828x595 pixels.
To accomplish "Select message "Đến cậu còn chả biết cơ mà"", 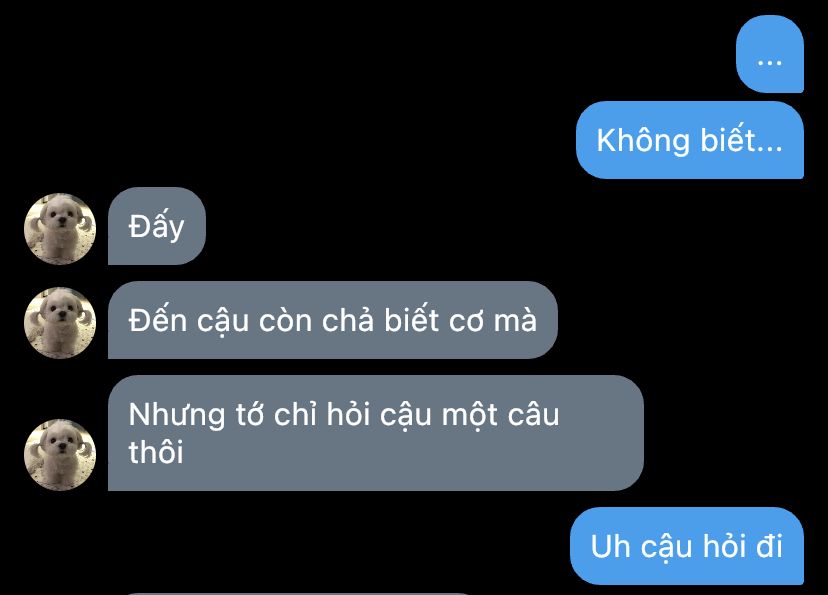I will coord(333,320).
